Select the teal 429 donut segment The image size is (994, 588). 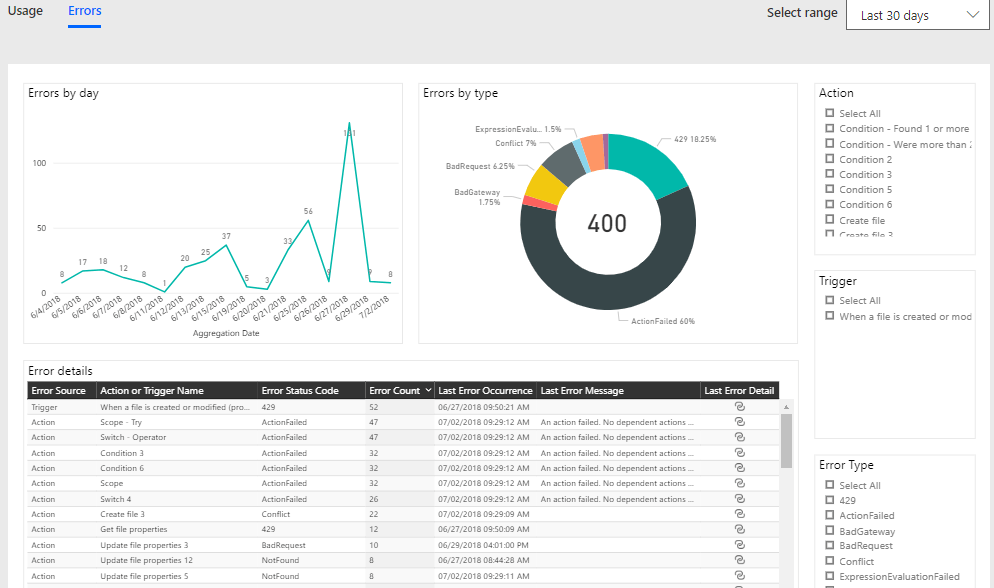click(x=650, y=163)
